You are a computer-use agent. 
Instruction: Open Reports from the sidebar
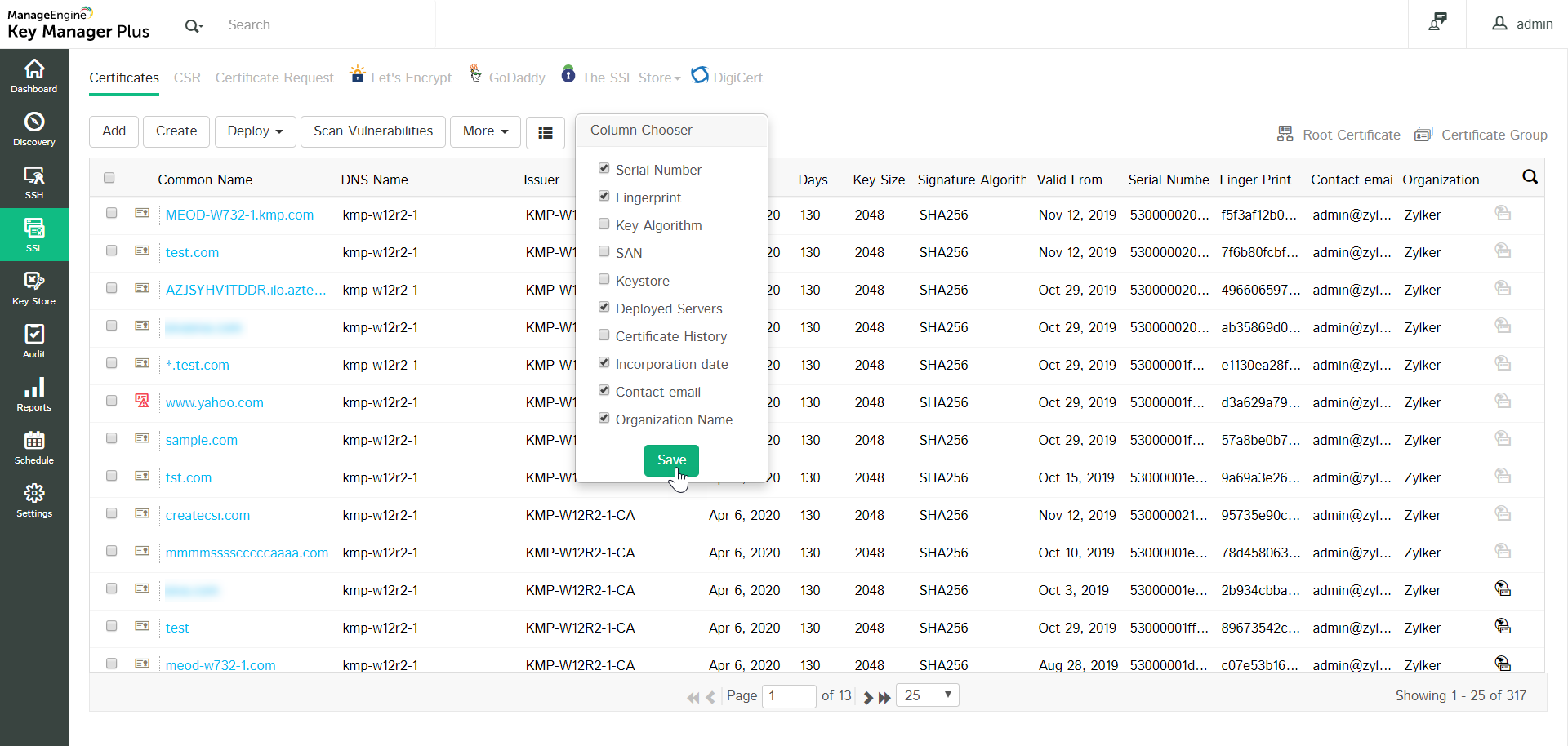click(x=34, y=394)
